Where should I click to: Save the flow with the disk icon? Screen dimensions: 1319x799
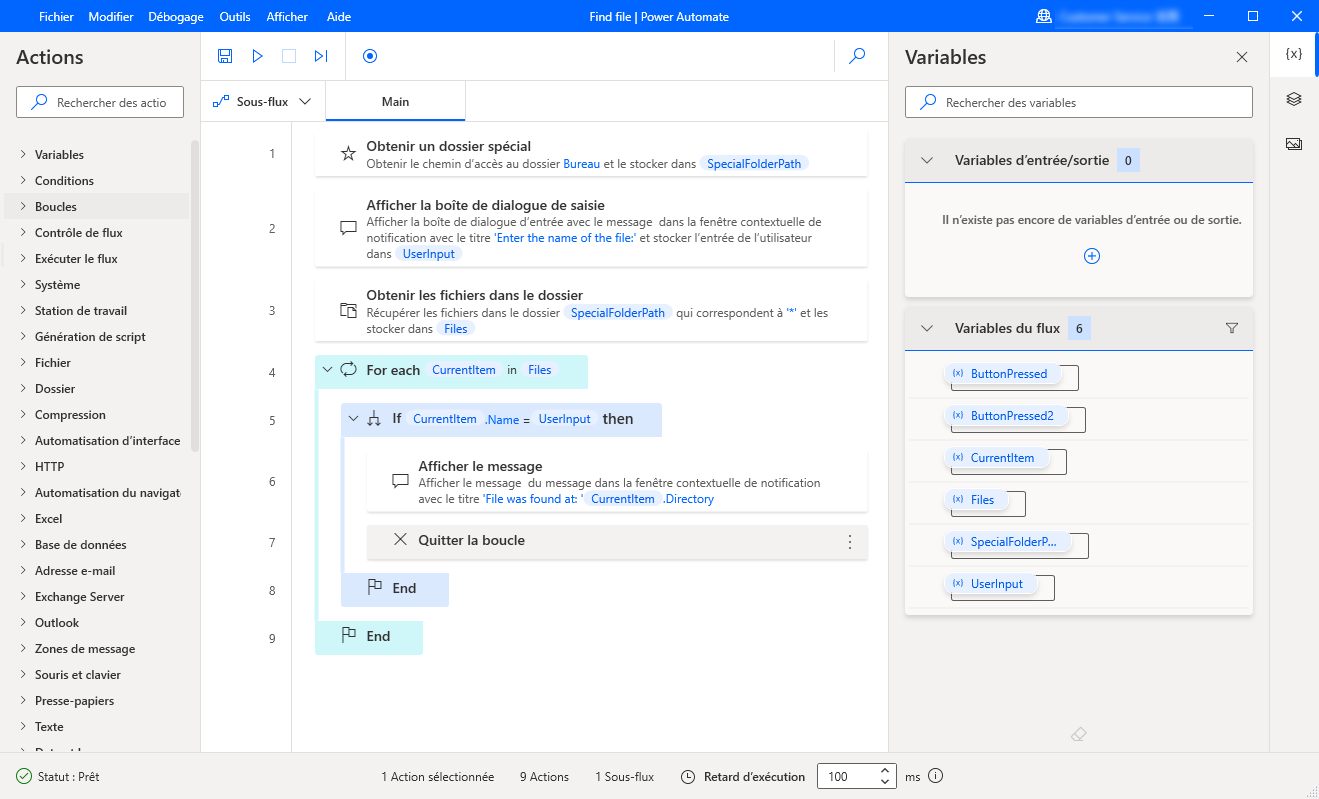tap(225, 56)
